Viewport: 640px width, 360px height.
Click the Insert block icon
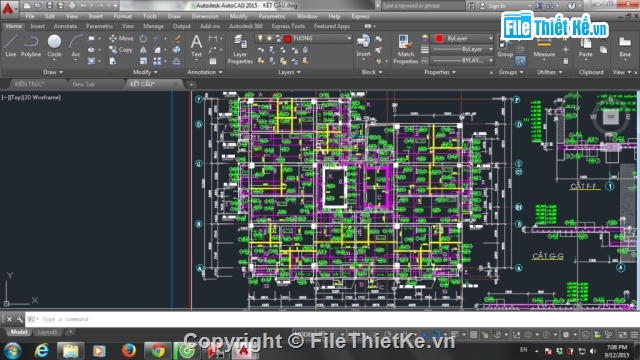(363, 46)
